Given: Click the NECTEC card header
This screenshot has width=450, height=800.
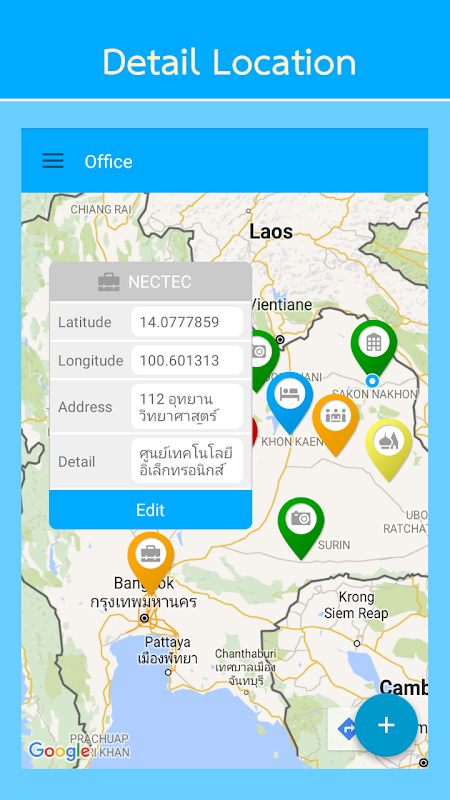Looking at the screenshot, I should click(x=151, y=282).
